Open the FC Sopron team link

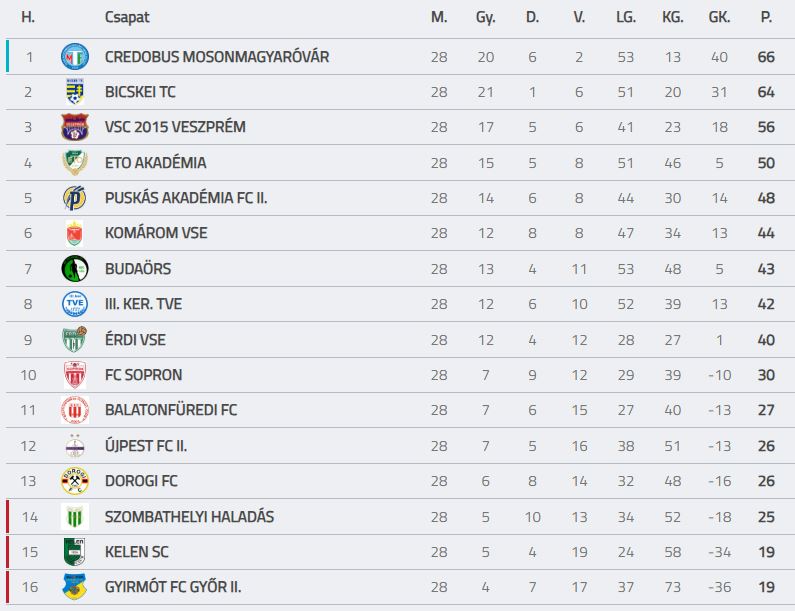coord(143,375)
